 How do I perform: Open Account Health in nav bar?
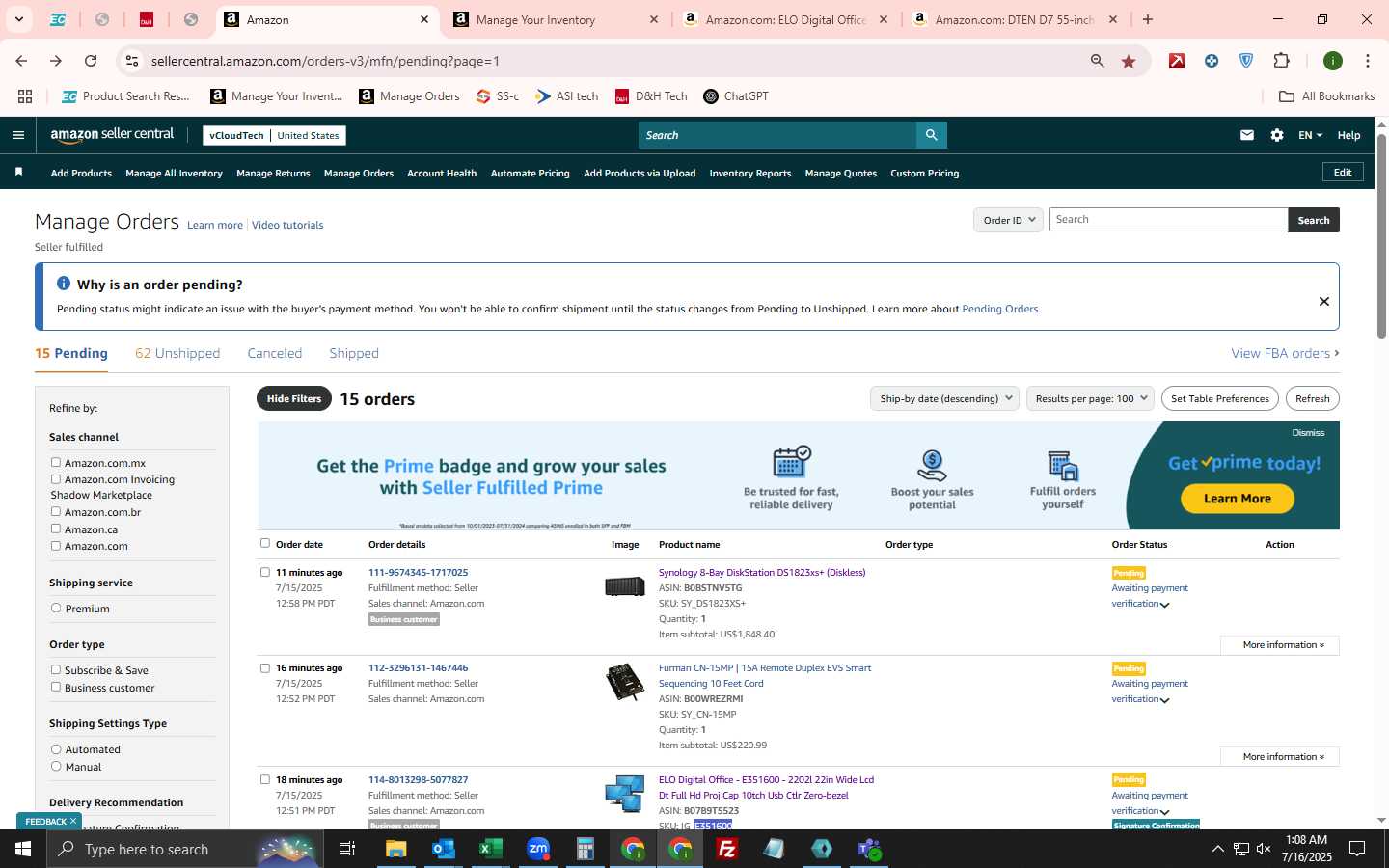tap(442, 174)
